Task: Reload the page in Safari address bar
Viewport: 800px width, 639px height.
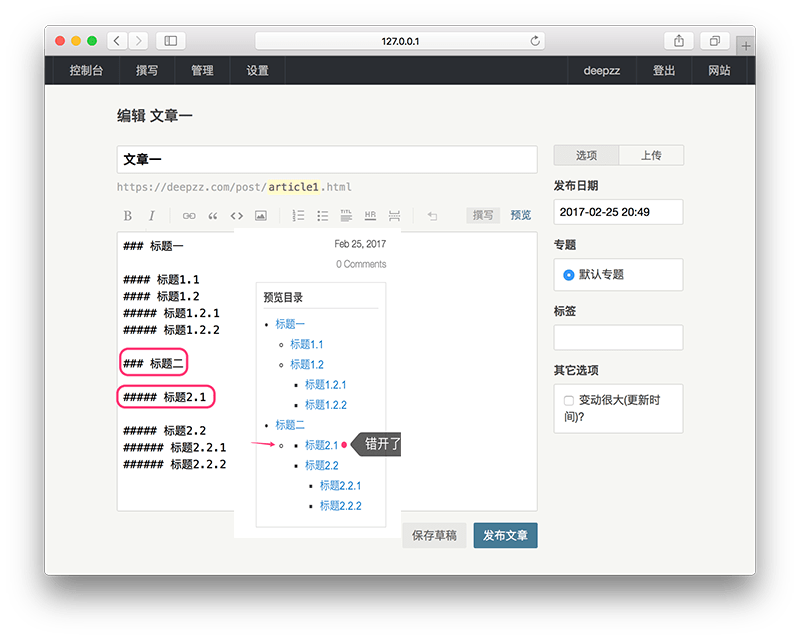Action: coord(535,41)
